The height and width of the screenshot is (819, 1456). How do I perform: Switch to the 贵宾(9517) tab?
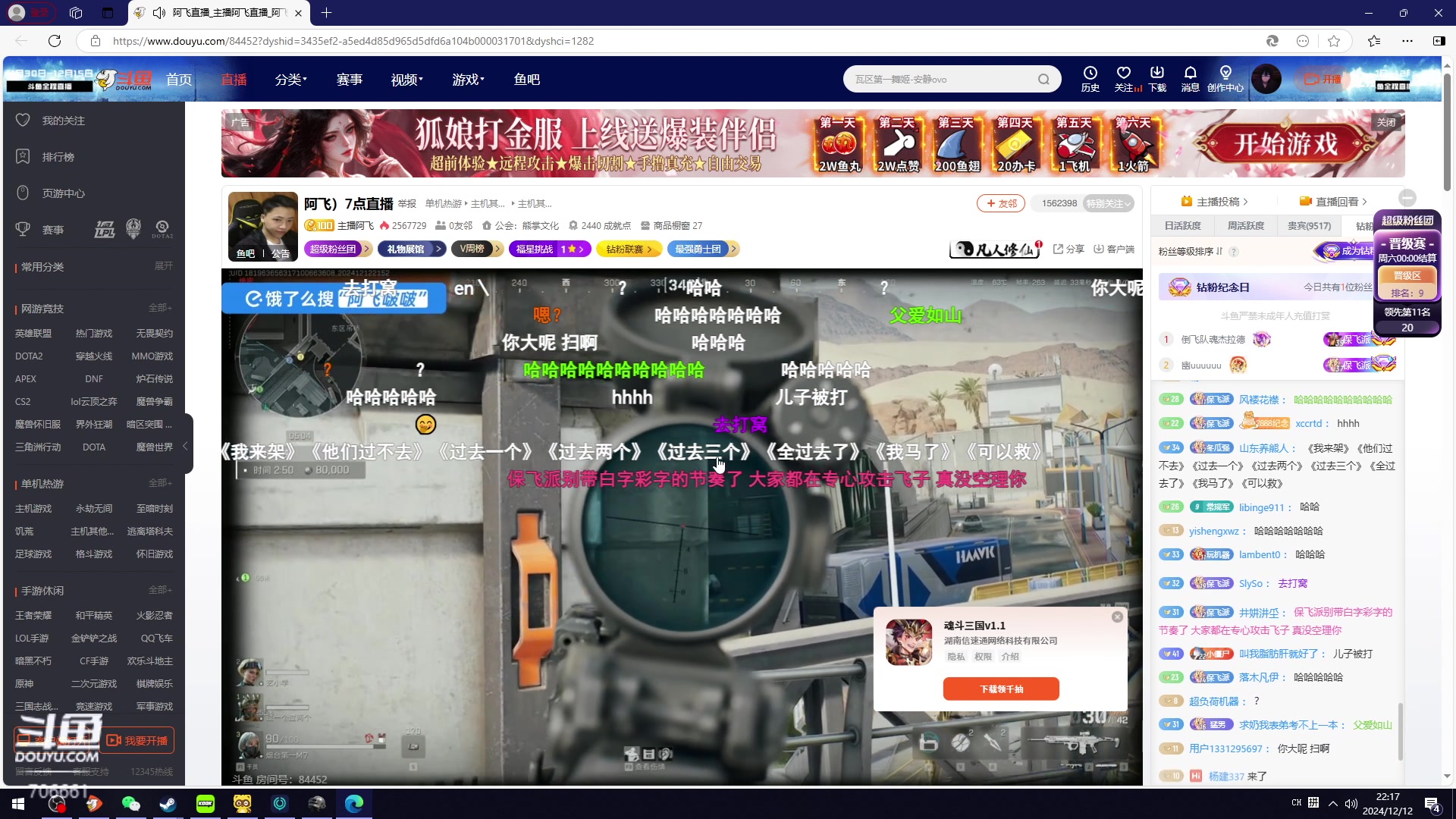point(1310,225)
